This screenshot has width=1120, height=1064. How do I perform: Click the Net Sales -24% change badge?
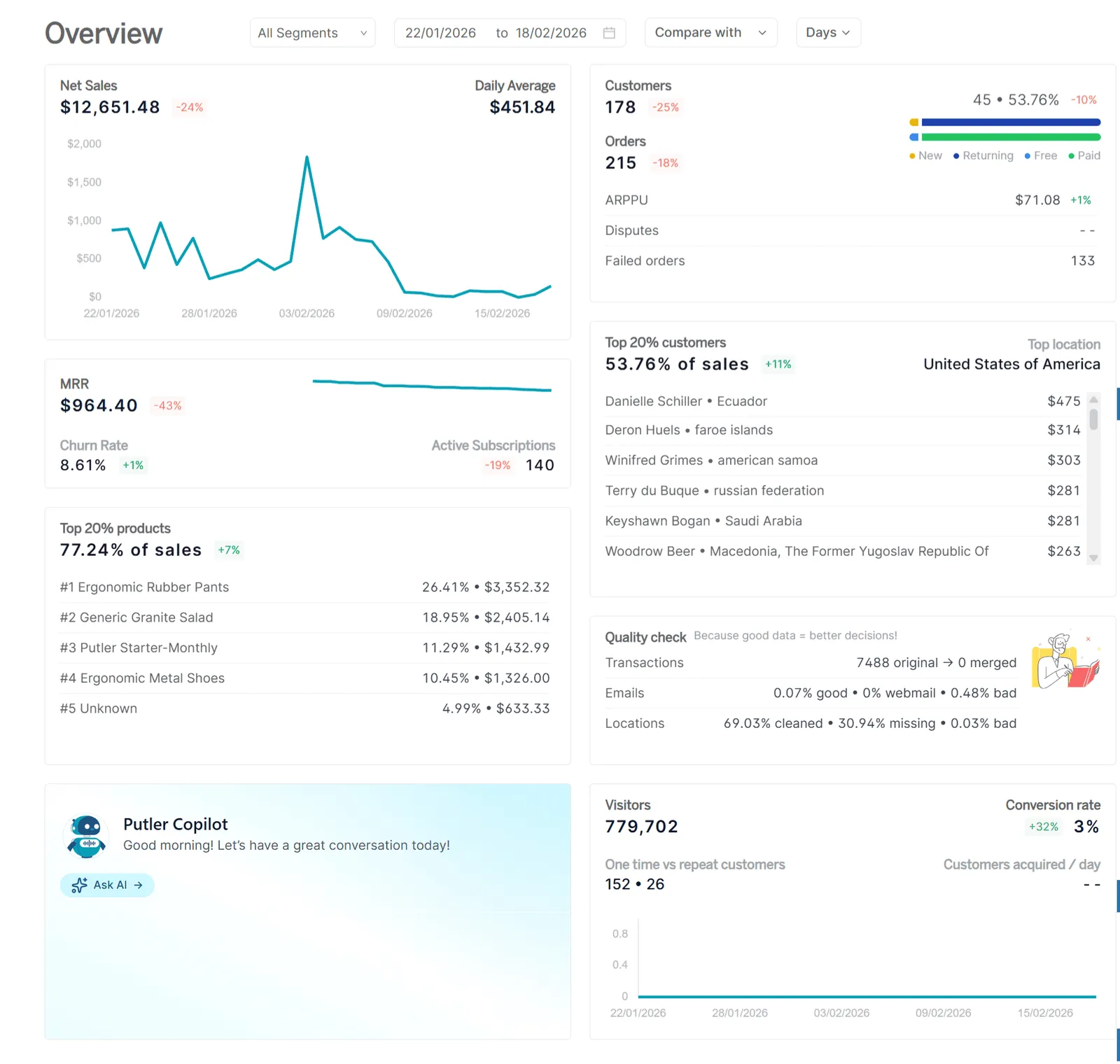[x=190, y=107]
